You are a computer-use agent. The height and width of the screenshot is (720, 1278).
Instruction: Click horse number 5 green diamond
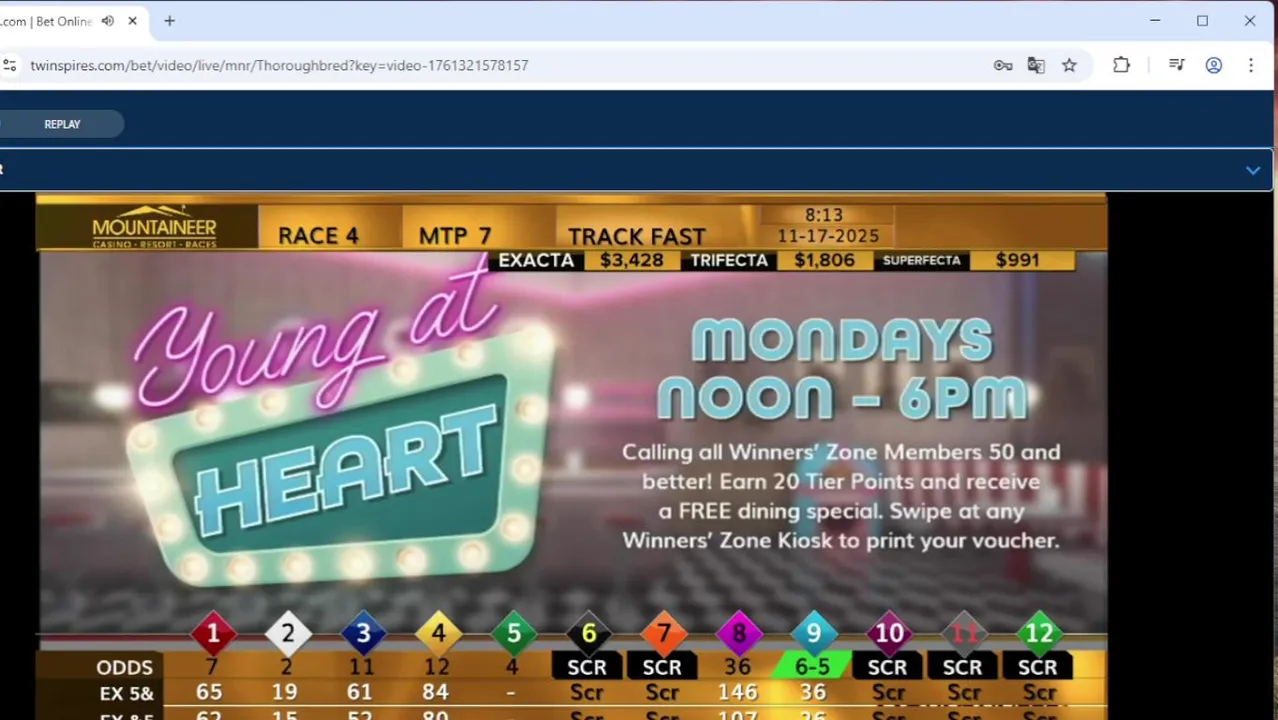tap(513, 633)
